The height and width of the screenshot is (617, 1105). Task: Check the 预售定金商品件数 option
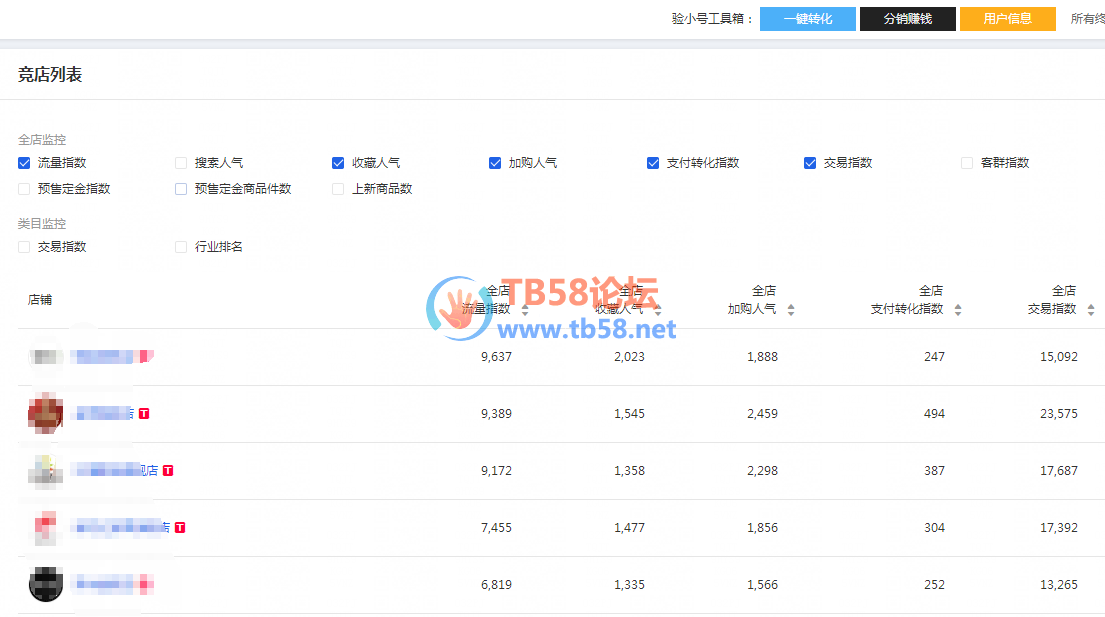pos(181,189)
